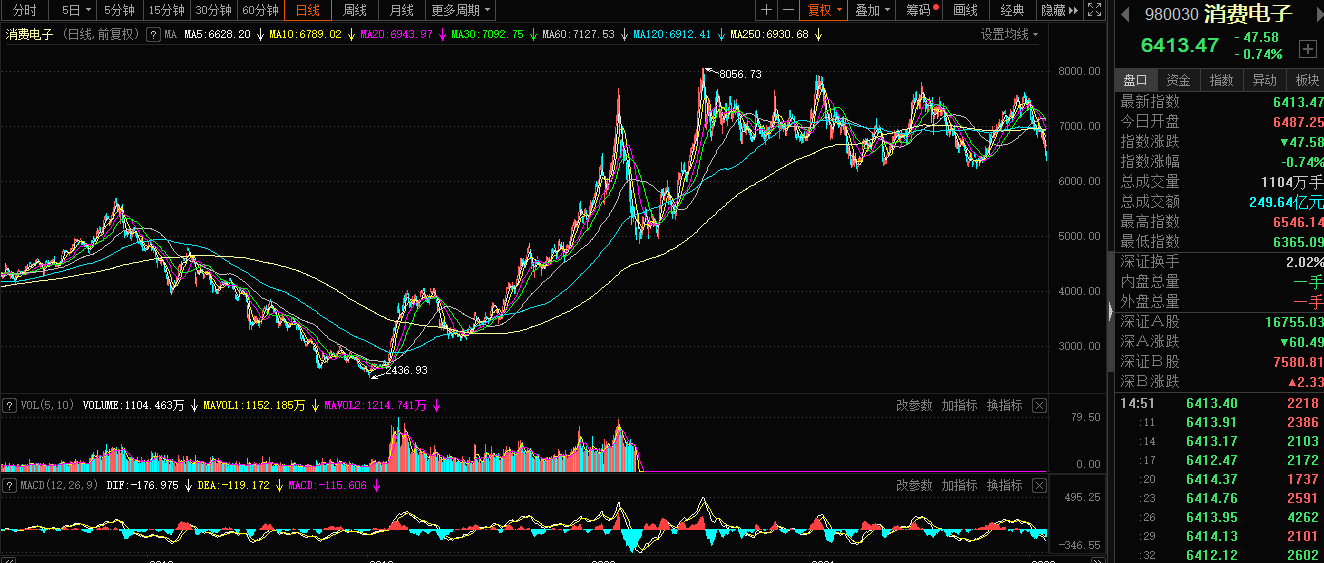The image size is (1324, 563).
Task: Open MACD help question mark icon
Action: tap(10, 485)
